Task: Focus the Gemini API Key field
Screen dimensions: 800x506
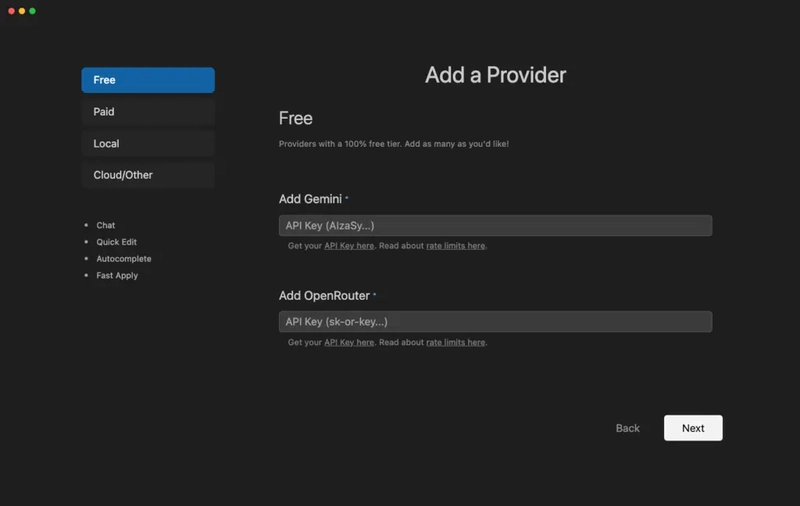Action: tap(495, 225)
